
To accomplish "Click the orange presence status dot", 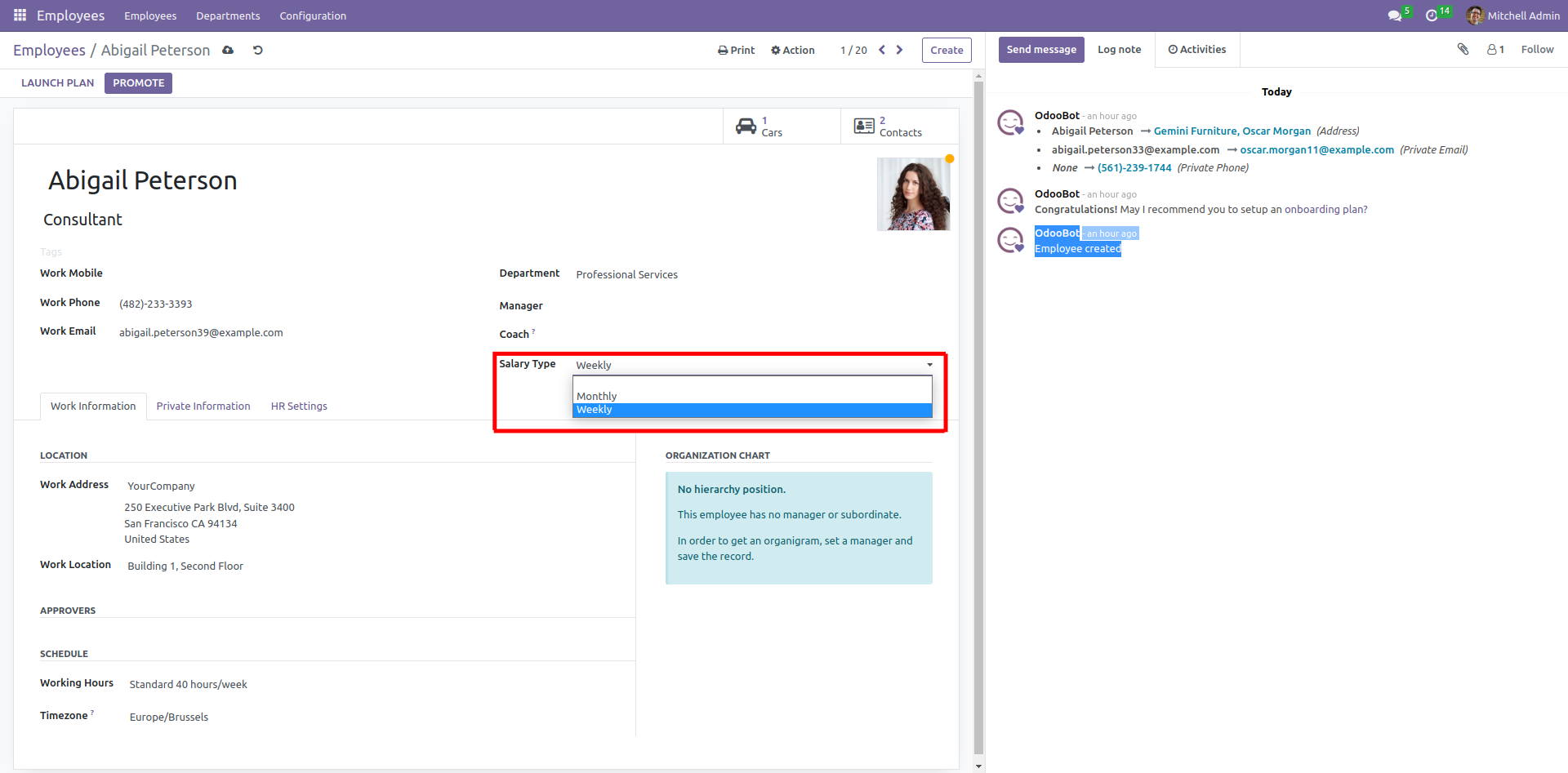I will [950, 158].
